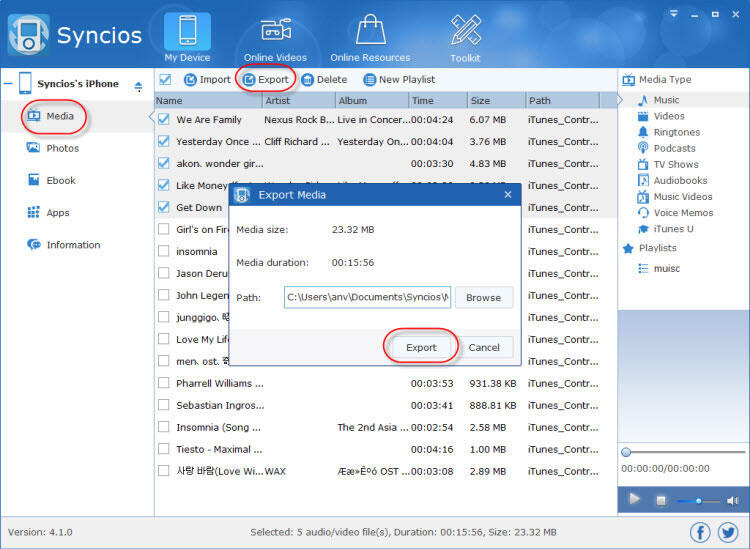Click the Import toolbar button
750x549 pixels.
pyautogui.click(x=207, y=79)
